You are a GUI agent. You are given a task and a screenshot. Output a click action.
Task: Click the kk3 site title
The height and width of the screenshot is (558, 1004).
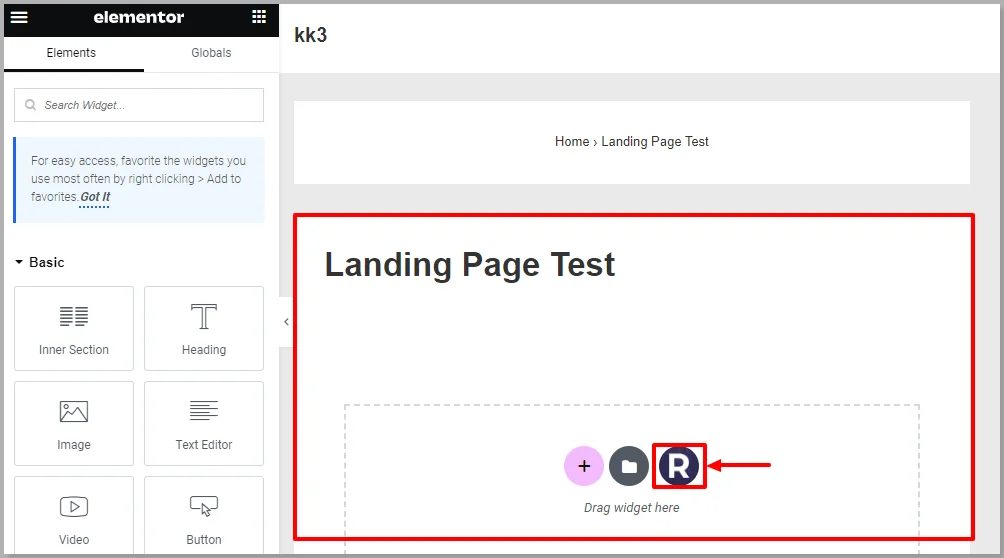tap(311, 35)
